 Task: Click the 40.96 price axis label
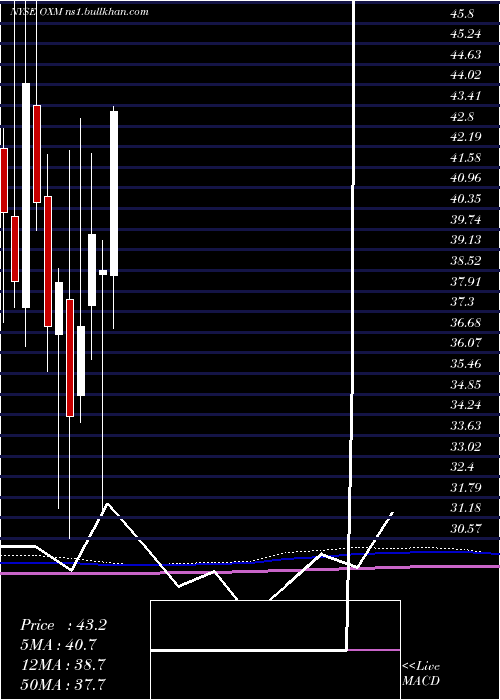466,178
